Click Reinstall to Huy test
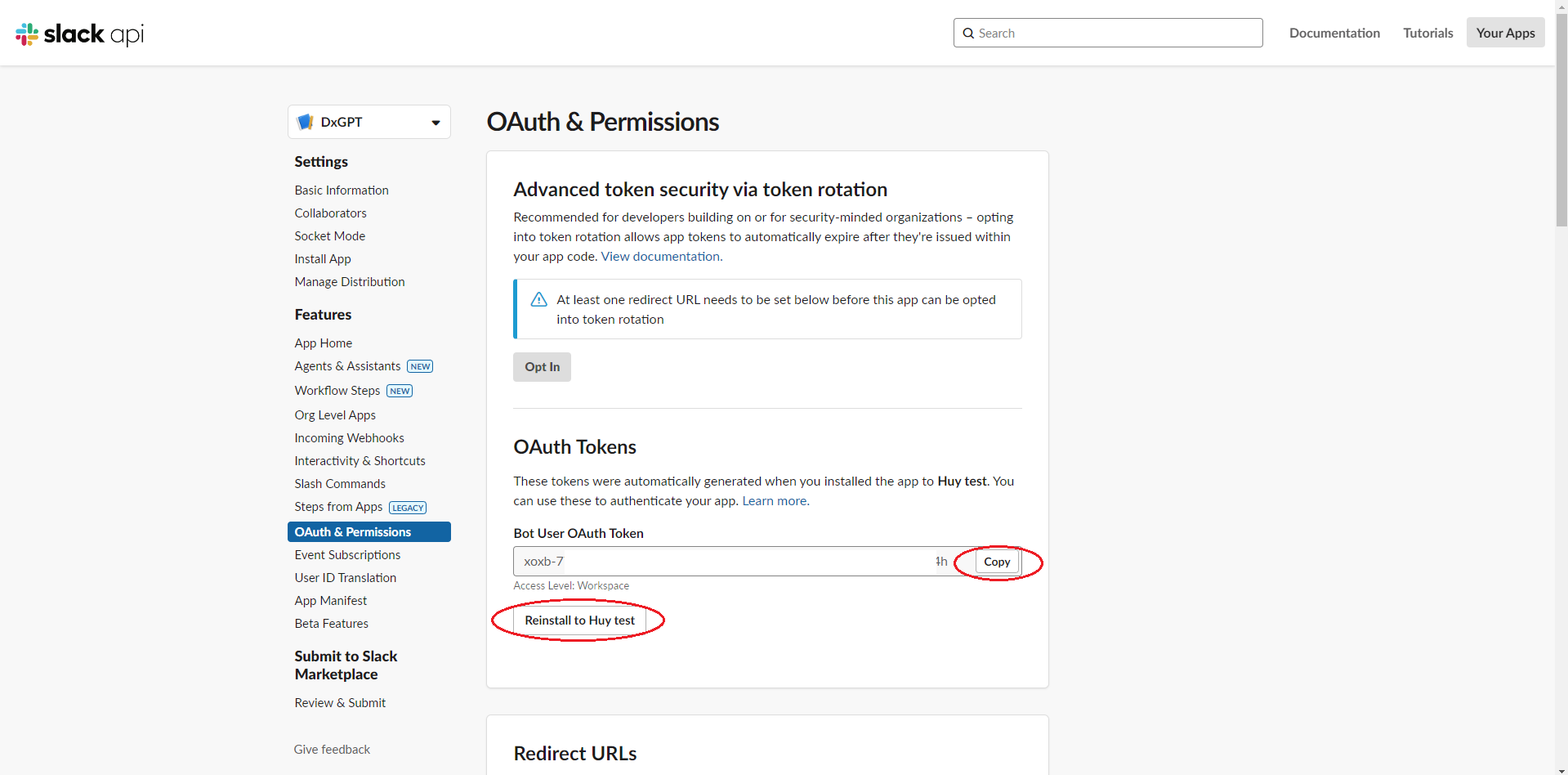The height and width of the screenshot is (775, 1568). [579, 620]
